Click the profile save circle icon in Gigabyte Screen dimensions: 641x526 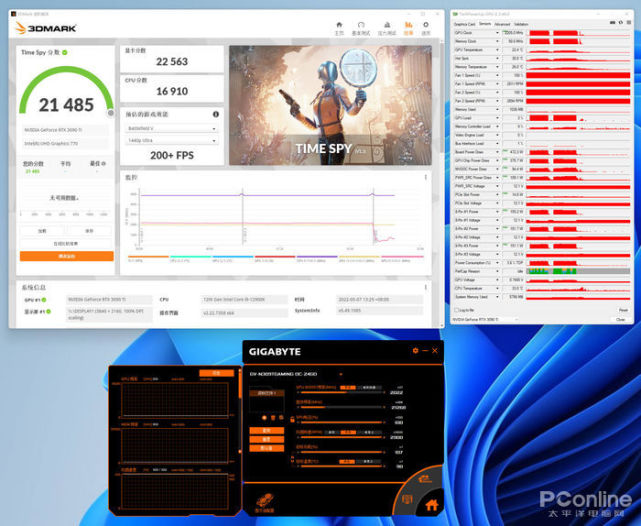[x=264, y=418]
